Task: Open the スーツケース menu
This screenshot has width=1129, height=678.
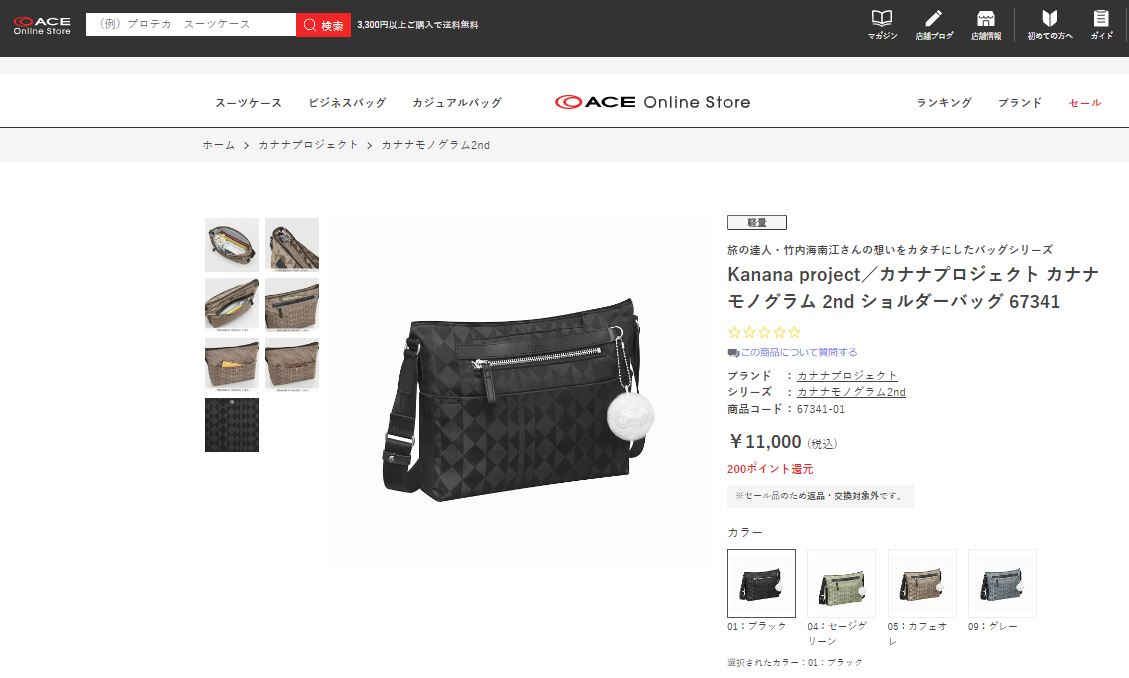Action: click(248, 103)
